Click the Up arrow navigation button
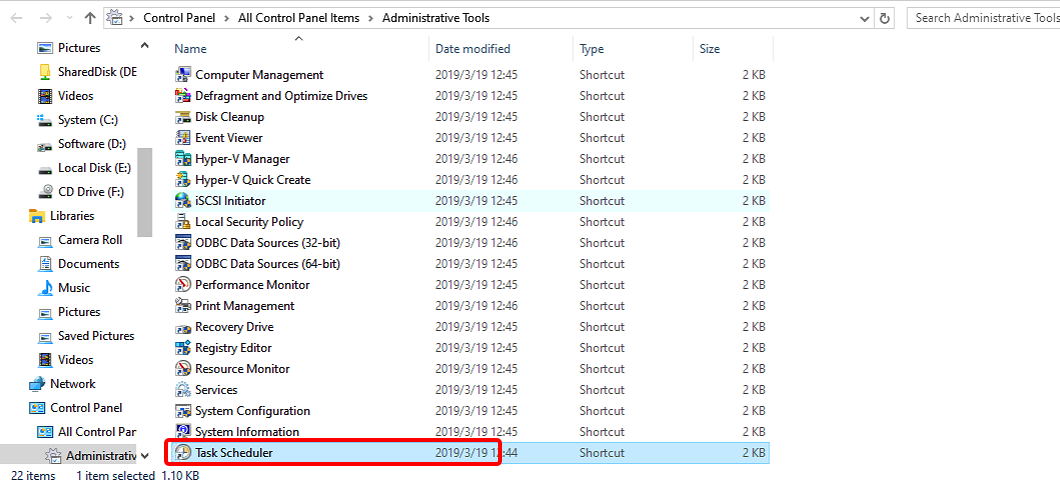 tap(90, 18)
